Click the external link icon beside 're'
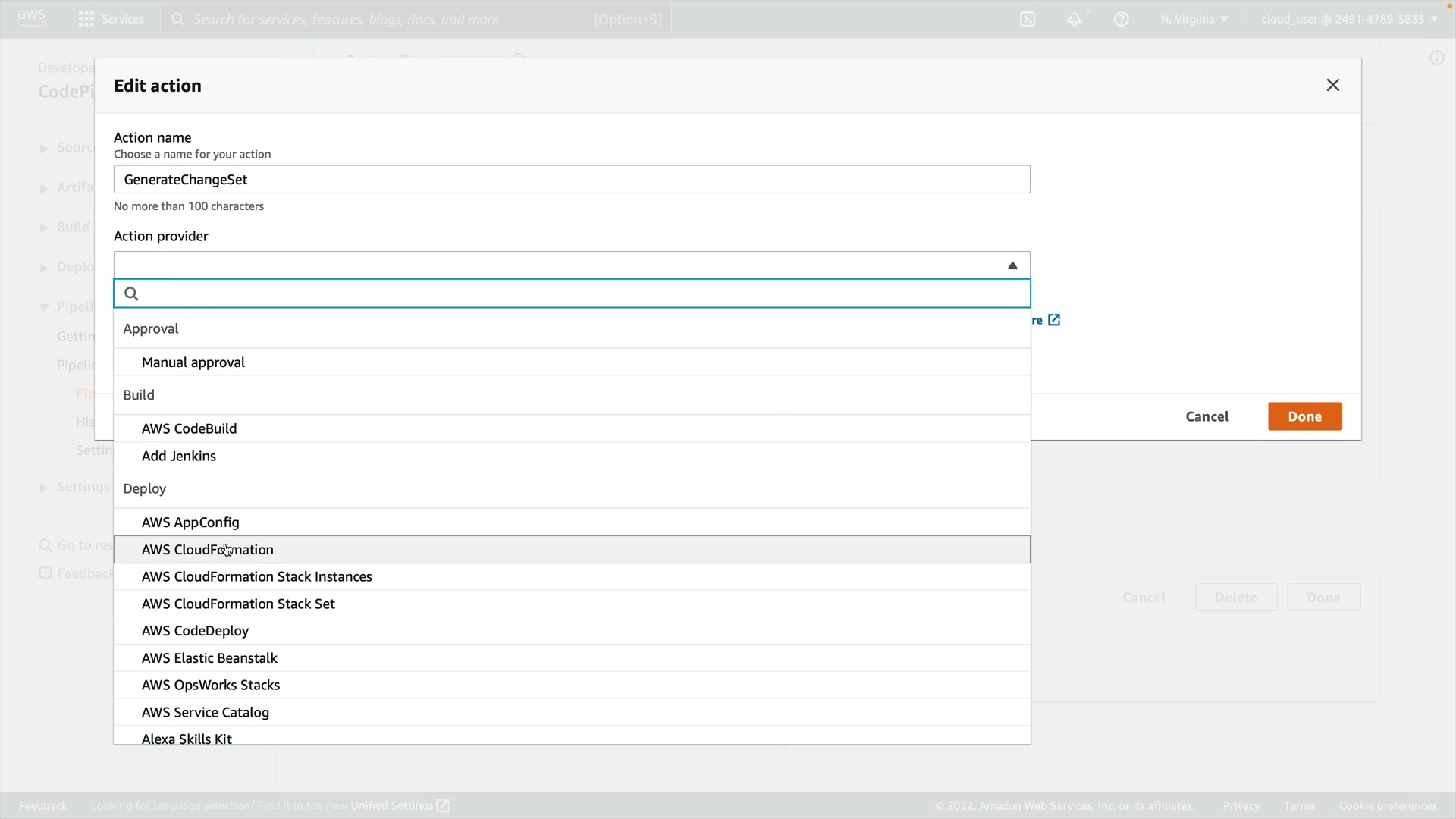This screenshot has width=1456, height=819. point(1054,320)
